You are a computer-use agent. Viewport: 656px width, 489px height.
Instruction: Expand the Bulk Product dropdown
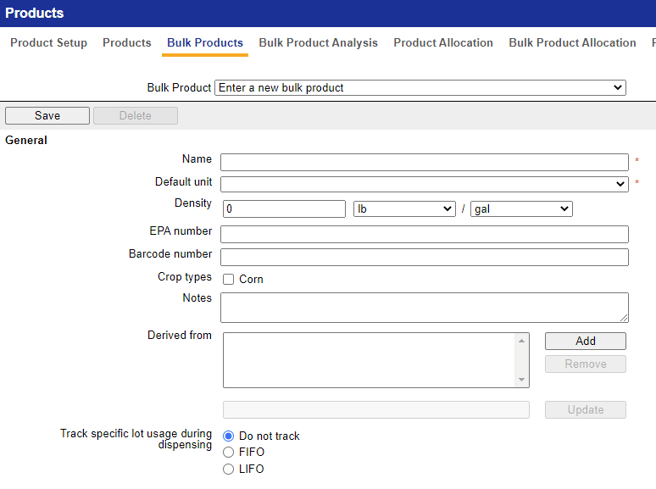pos(420,88)
